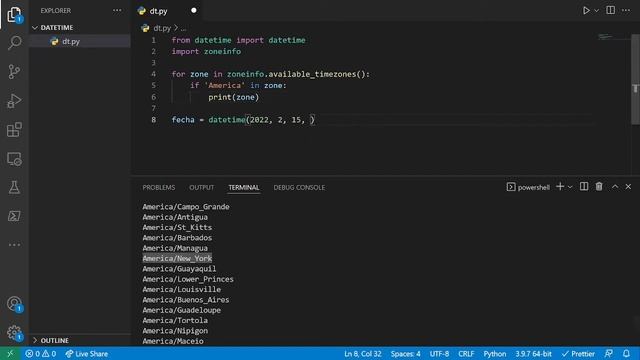Close the bottom panel

click(628, 187)
